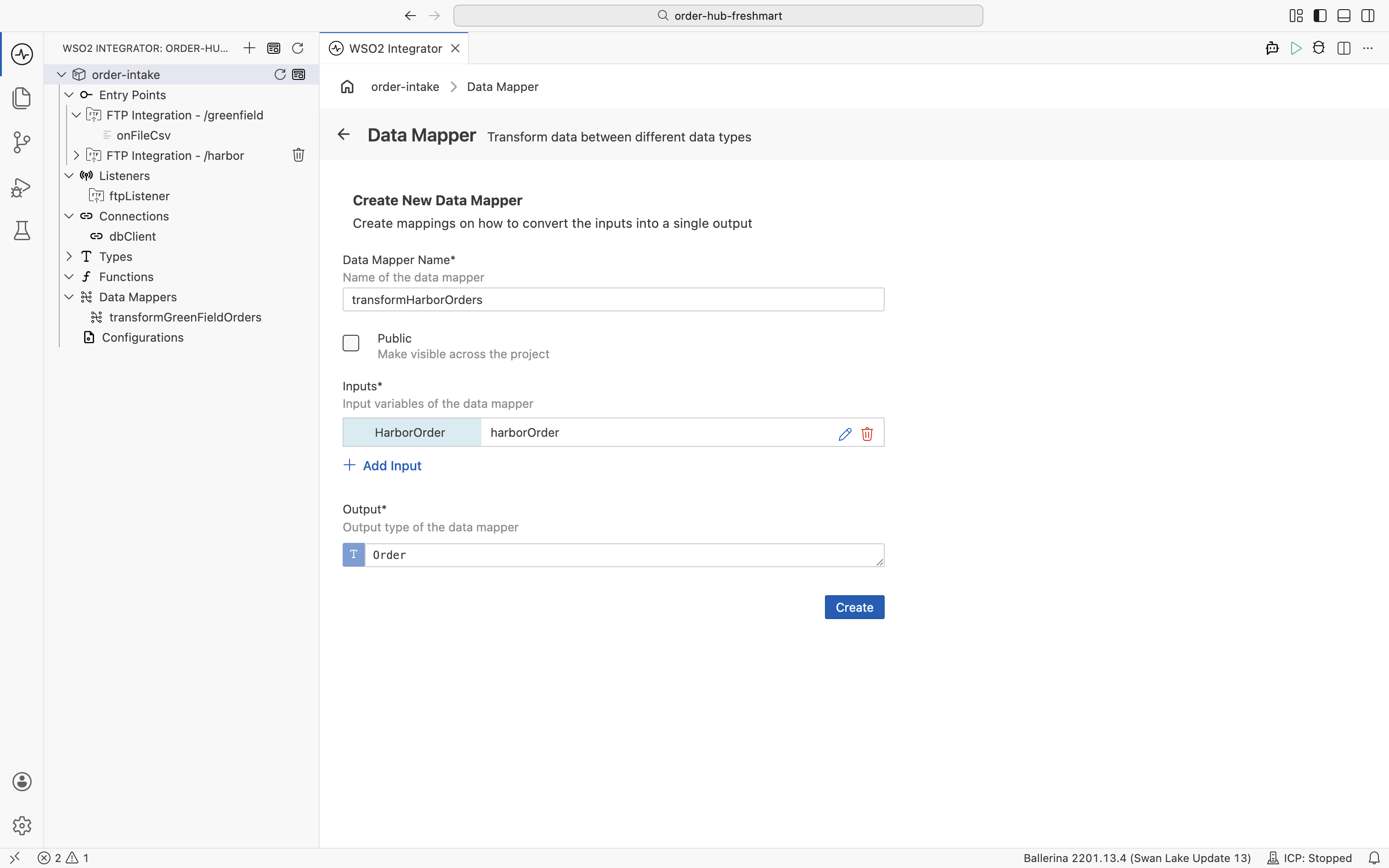Delete FTP Integration - /harbor entry
This screenshot has height=868, width=1389.
[x=299, y=155]
